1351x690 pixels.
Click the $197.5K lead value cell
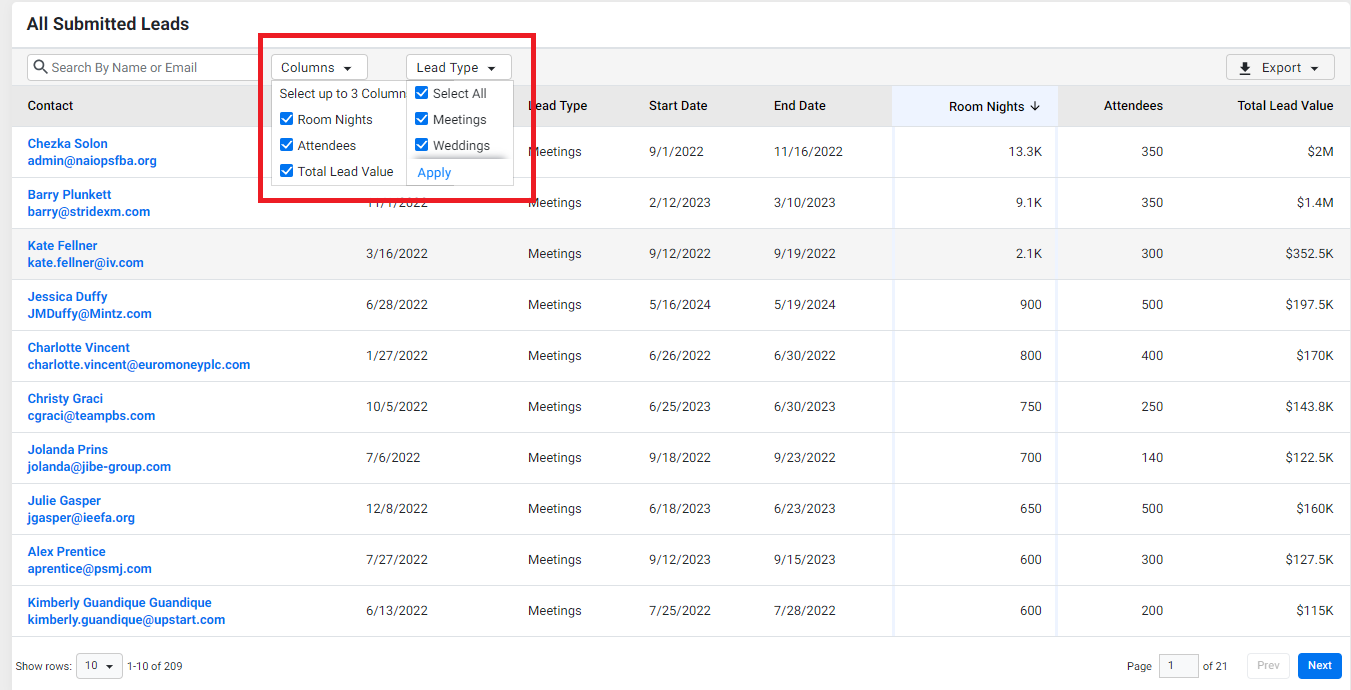(x=1309, y=305)
